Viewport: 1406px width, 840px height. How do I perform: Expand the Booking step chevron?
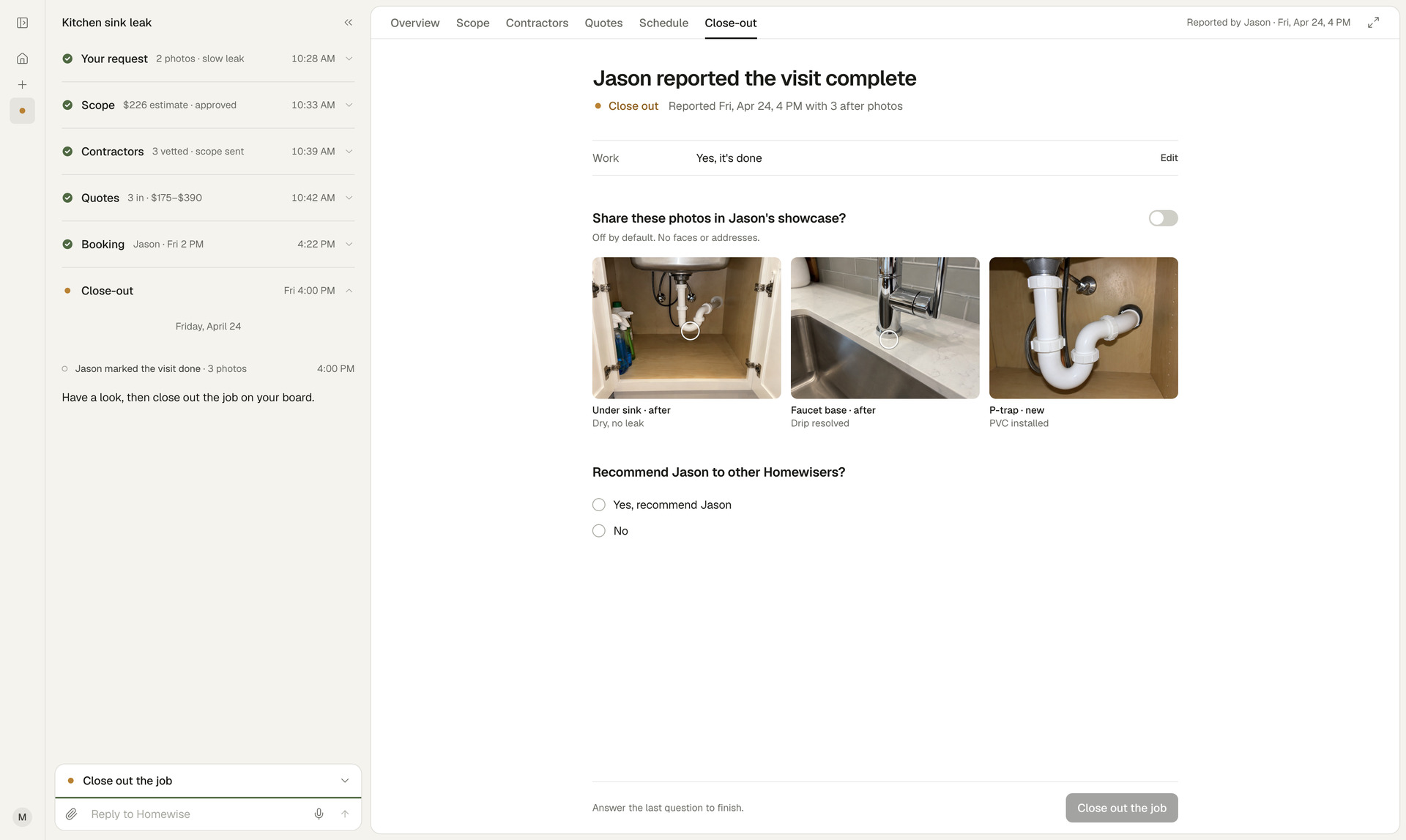[349, 244]
